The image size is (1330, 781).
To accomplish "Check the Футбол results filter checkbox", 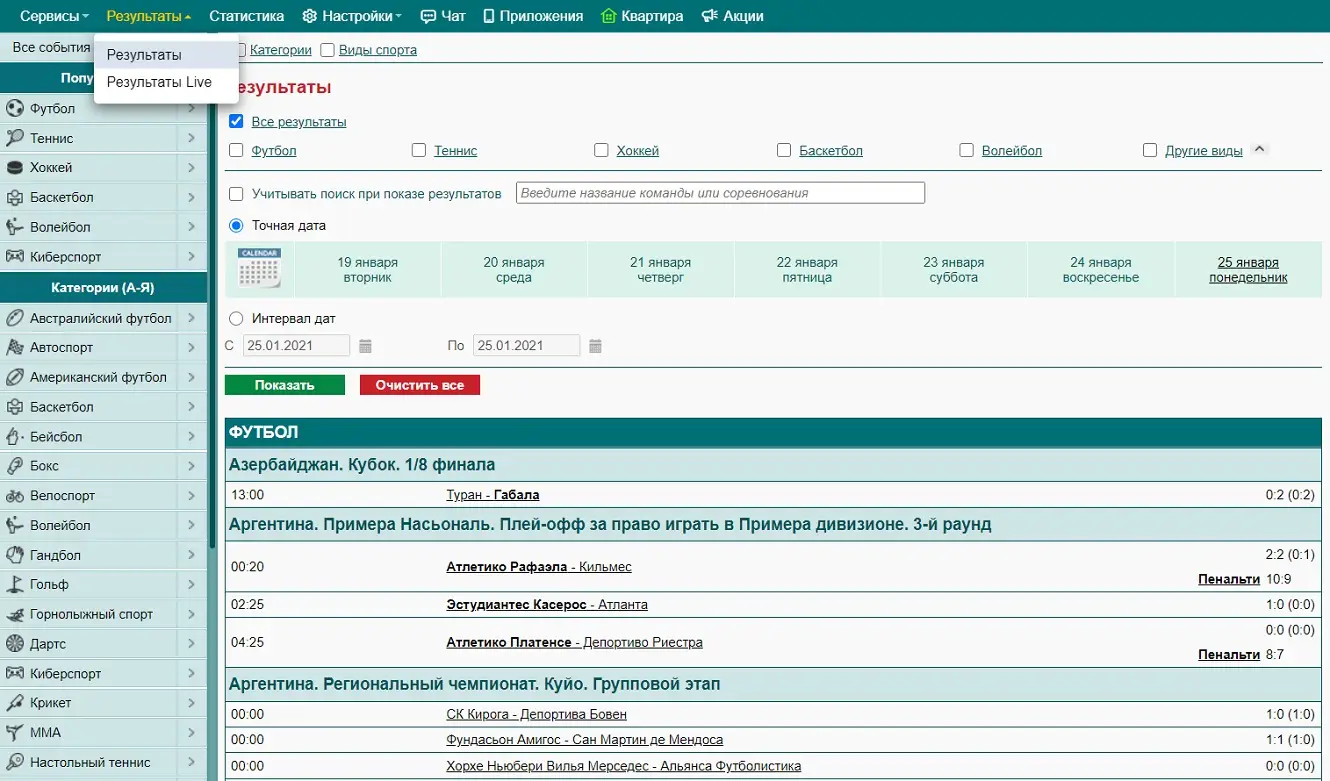I will pos(236,150).
